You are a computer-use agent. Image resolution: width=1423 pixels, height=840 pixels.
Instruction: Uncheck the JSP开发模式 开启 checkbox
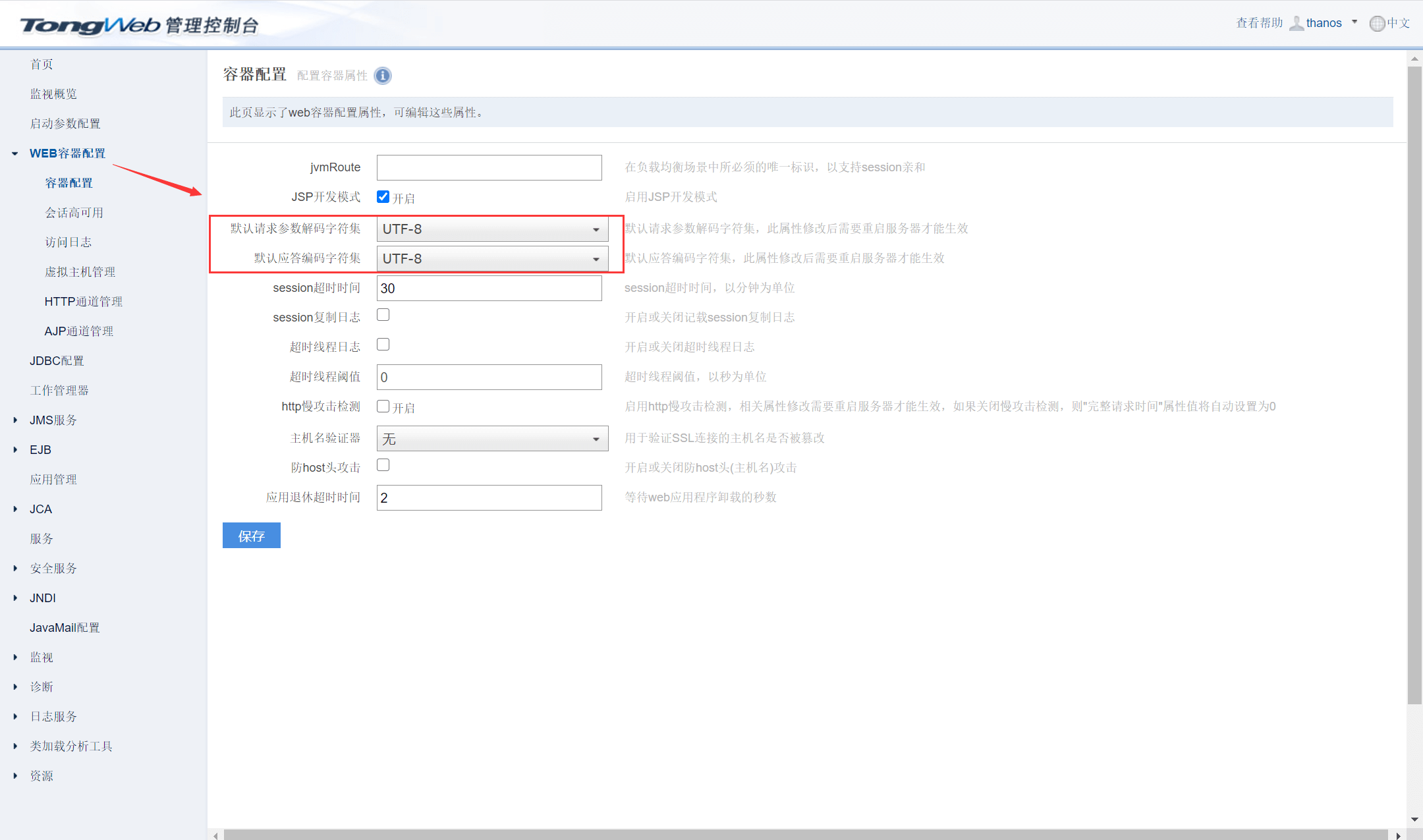[383, 196]
